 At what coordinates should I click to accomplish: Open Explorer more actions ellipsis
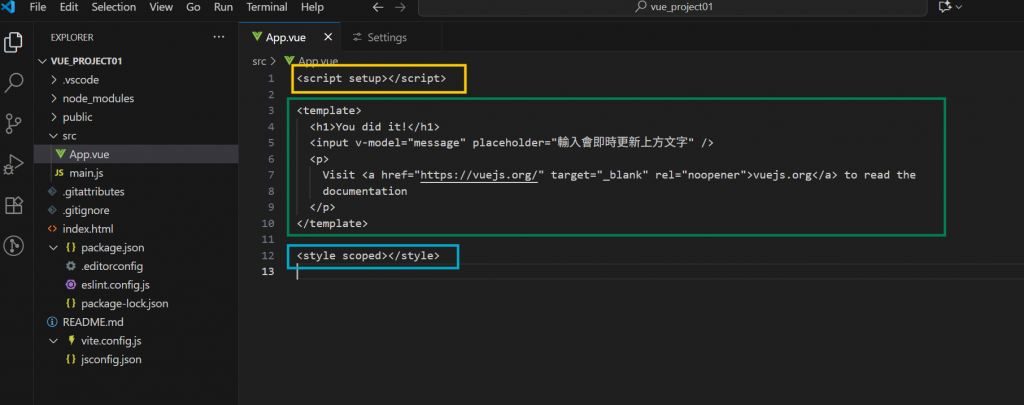219,37
